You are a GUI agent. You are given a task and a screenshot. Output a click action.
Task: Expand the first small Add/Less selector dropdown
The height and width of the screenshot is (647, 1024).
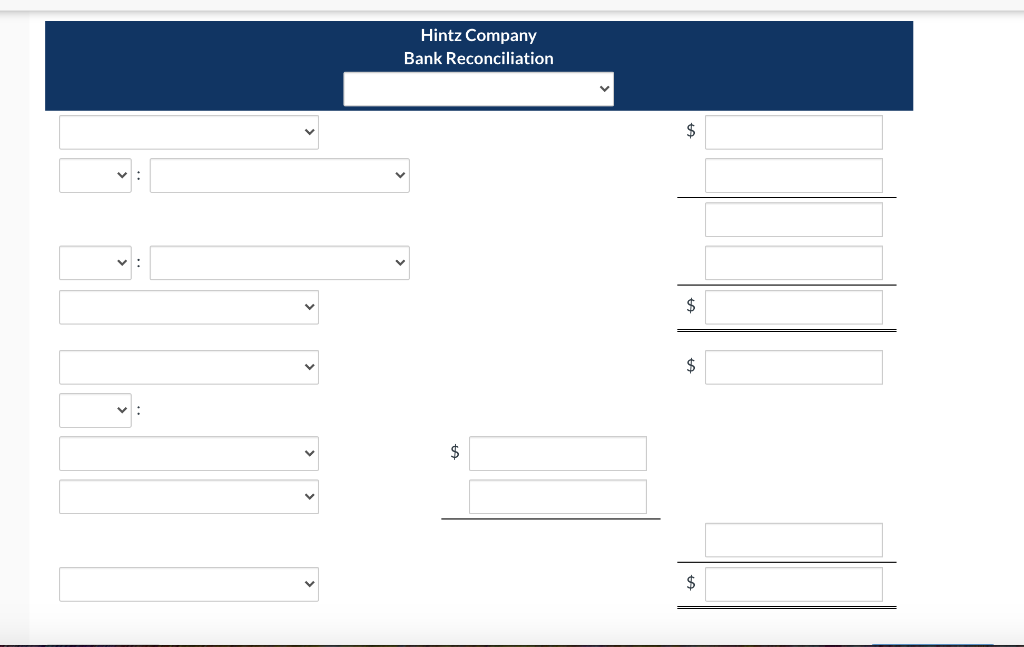pyautogui.click(x=95, y=175)
